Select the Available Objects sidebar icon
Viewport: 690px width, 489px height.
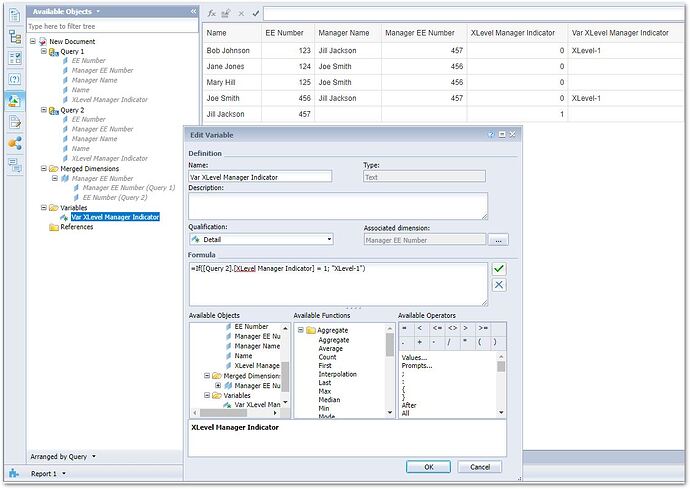coord(15,101)
